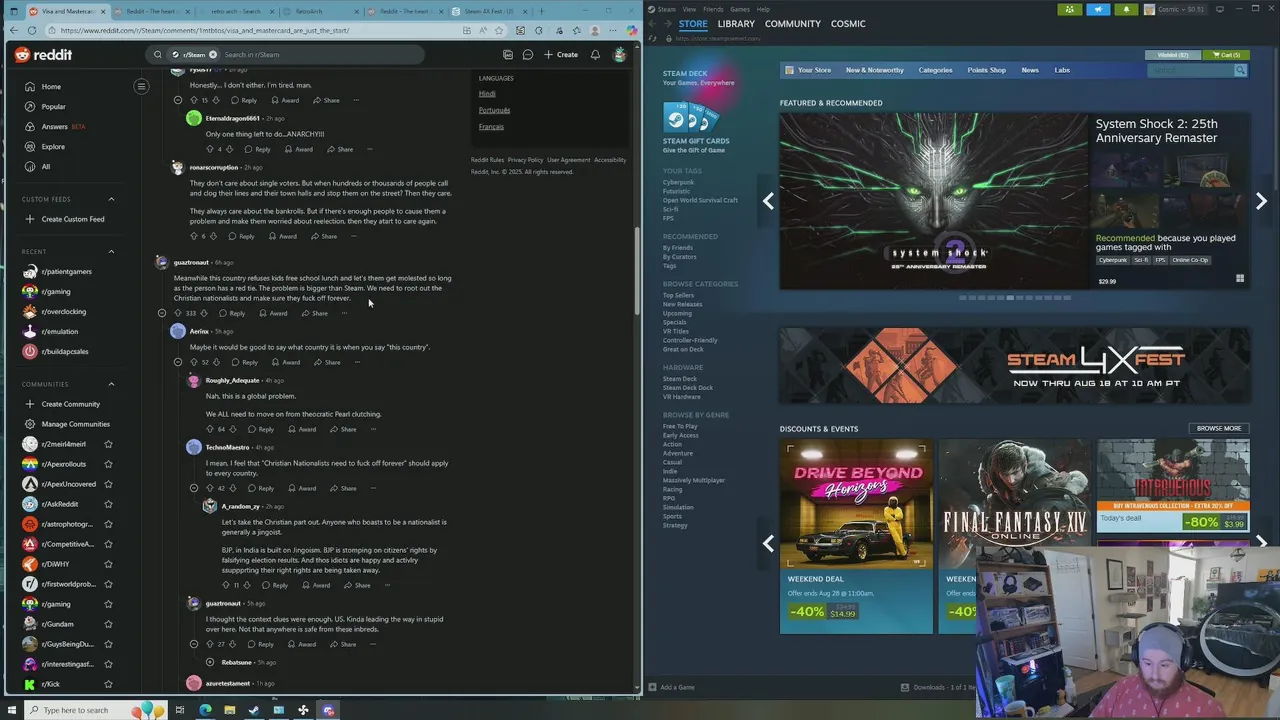Click the Reddit logo in the header
1280x720 pixels.
pyautogui.click(x=43, y=55)
